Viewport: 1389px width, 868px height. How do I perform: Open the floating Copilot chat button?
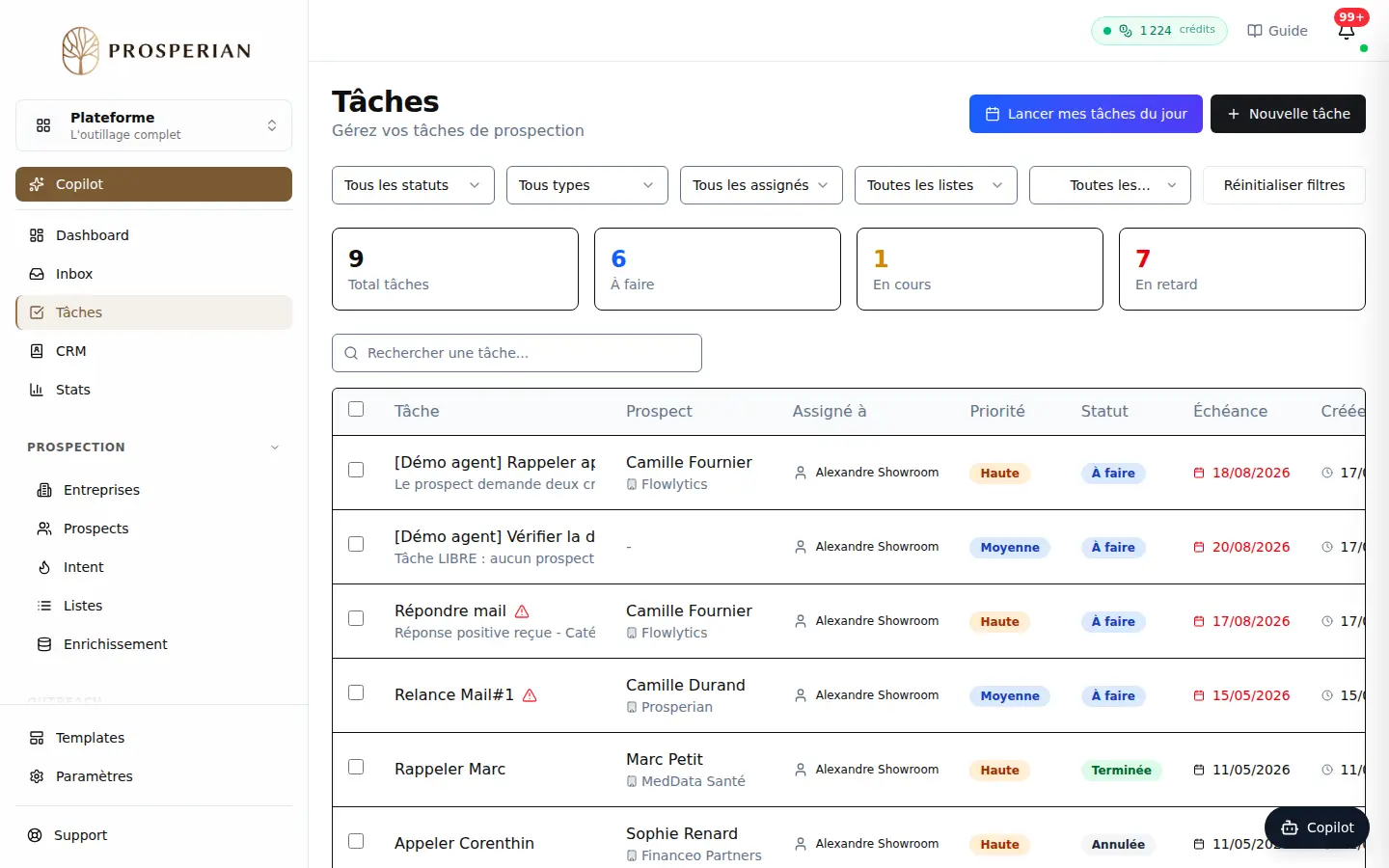click(1317, 827)
